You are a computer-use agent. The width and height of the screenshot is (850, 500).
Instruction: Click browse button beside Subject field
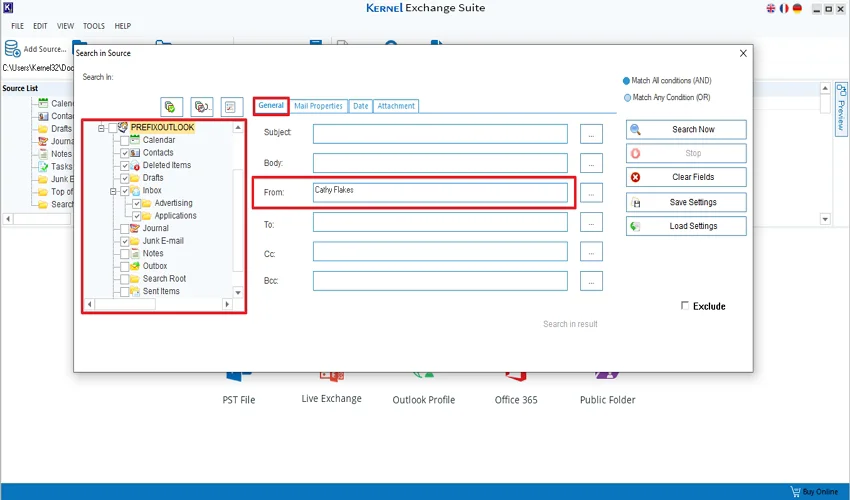(x=591, y=134)
